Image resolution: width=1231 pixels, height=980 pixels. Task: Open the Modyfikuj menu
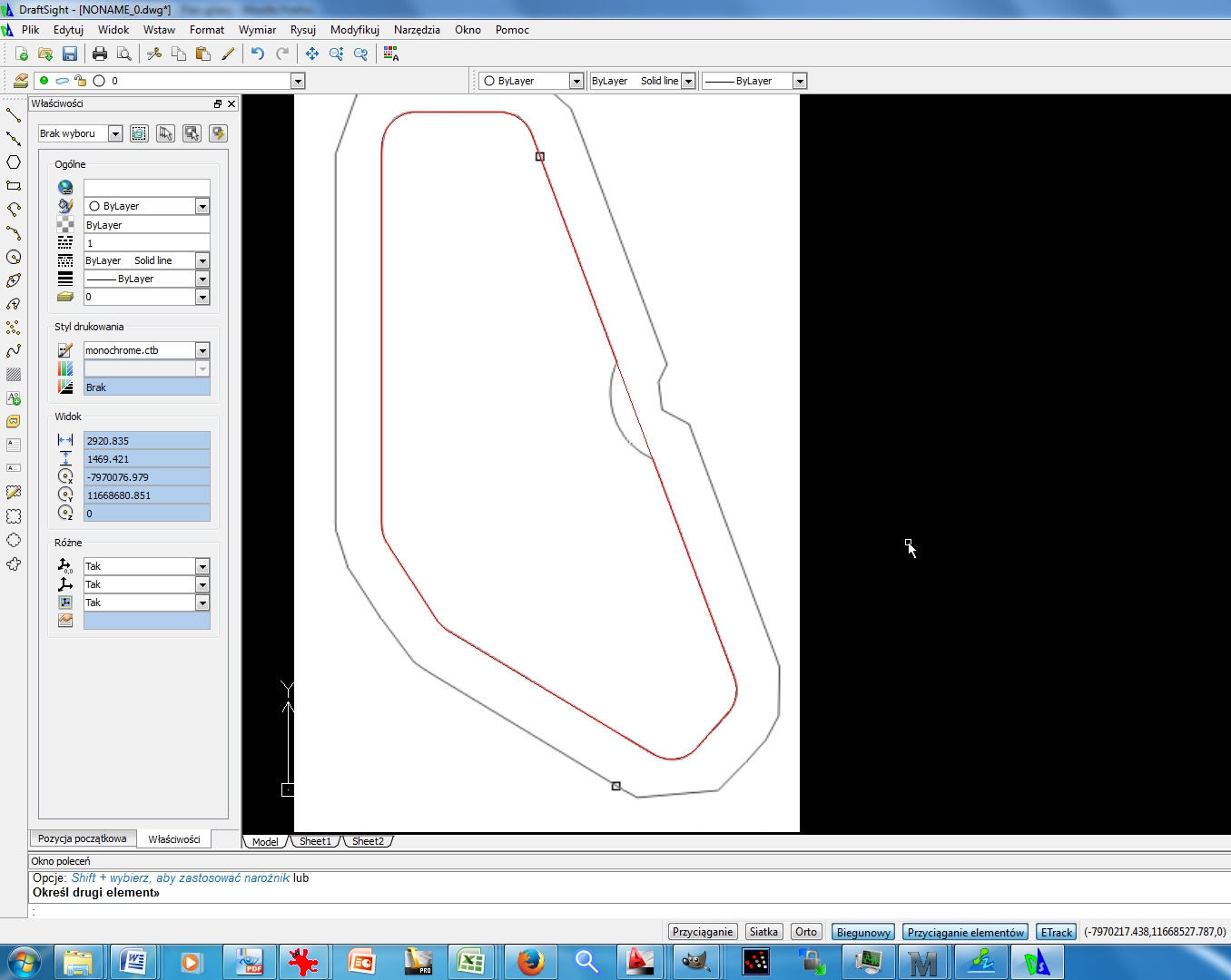[x=354, y=30]
